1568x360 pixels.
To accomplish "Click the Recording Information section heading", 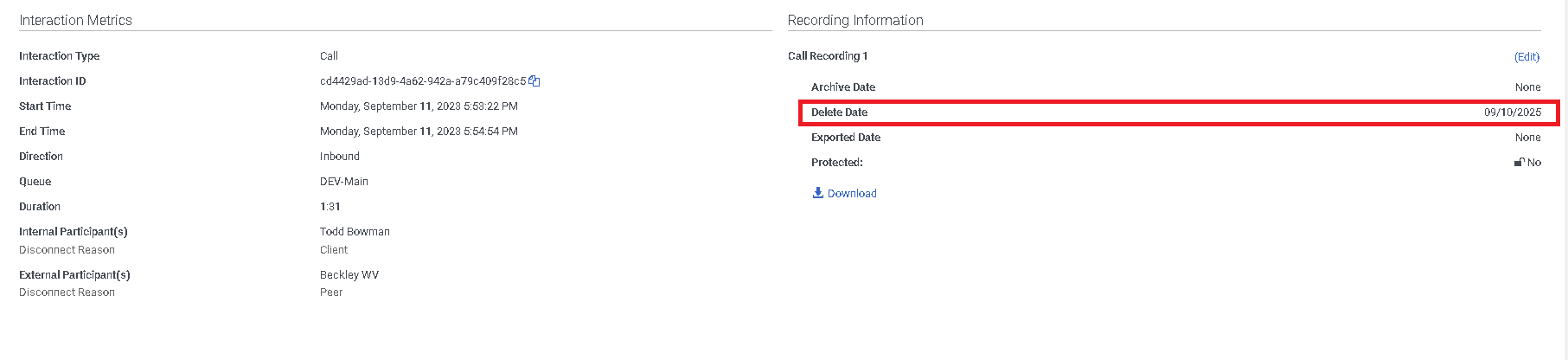I will click(855, 20).
